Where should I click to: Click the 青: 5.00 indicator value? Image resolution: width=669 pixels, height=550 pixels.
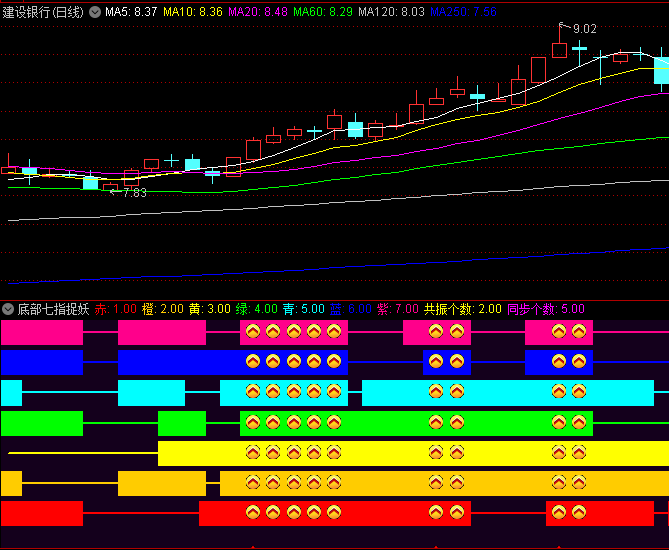tap(304, 309)
